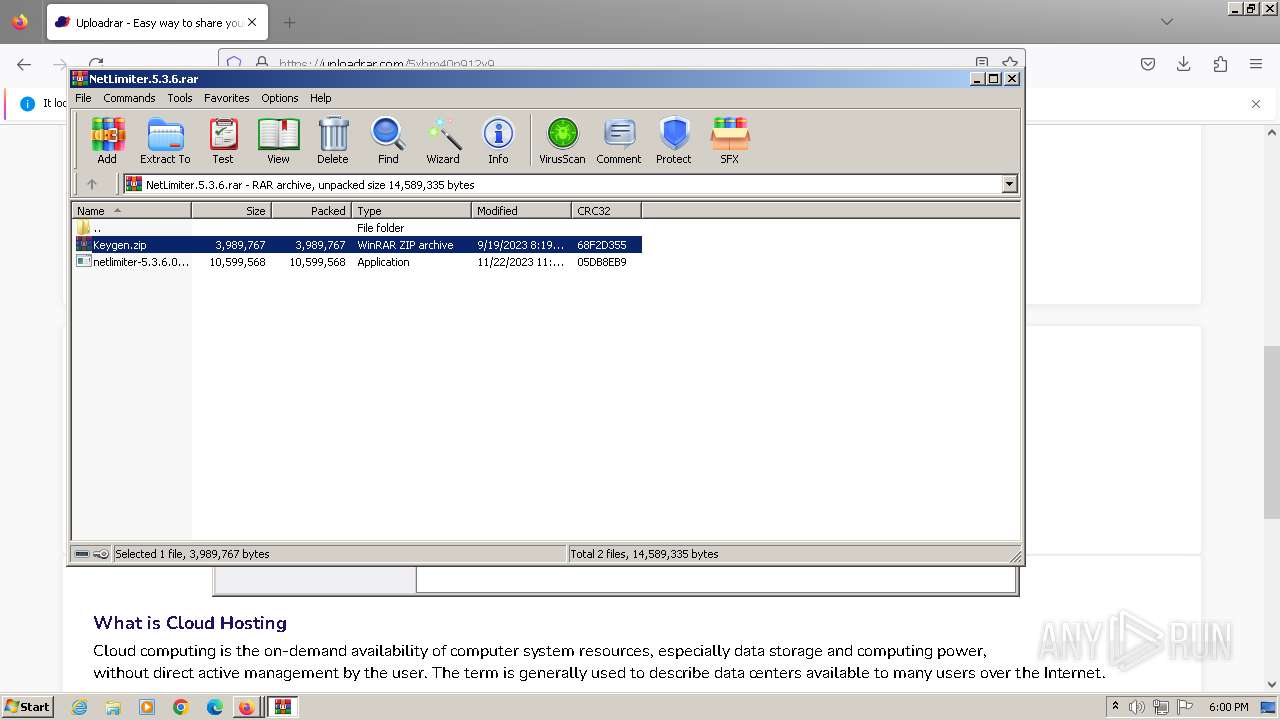Select the netlimiter-5.3.6.0 application row
The height and width of the screenshot is (720, 1280).
point(357,262)
